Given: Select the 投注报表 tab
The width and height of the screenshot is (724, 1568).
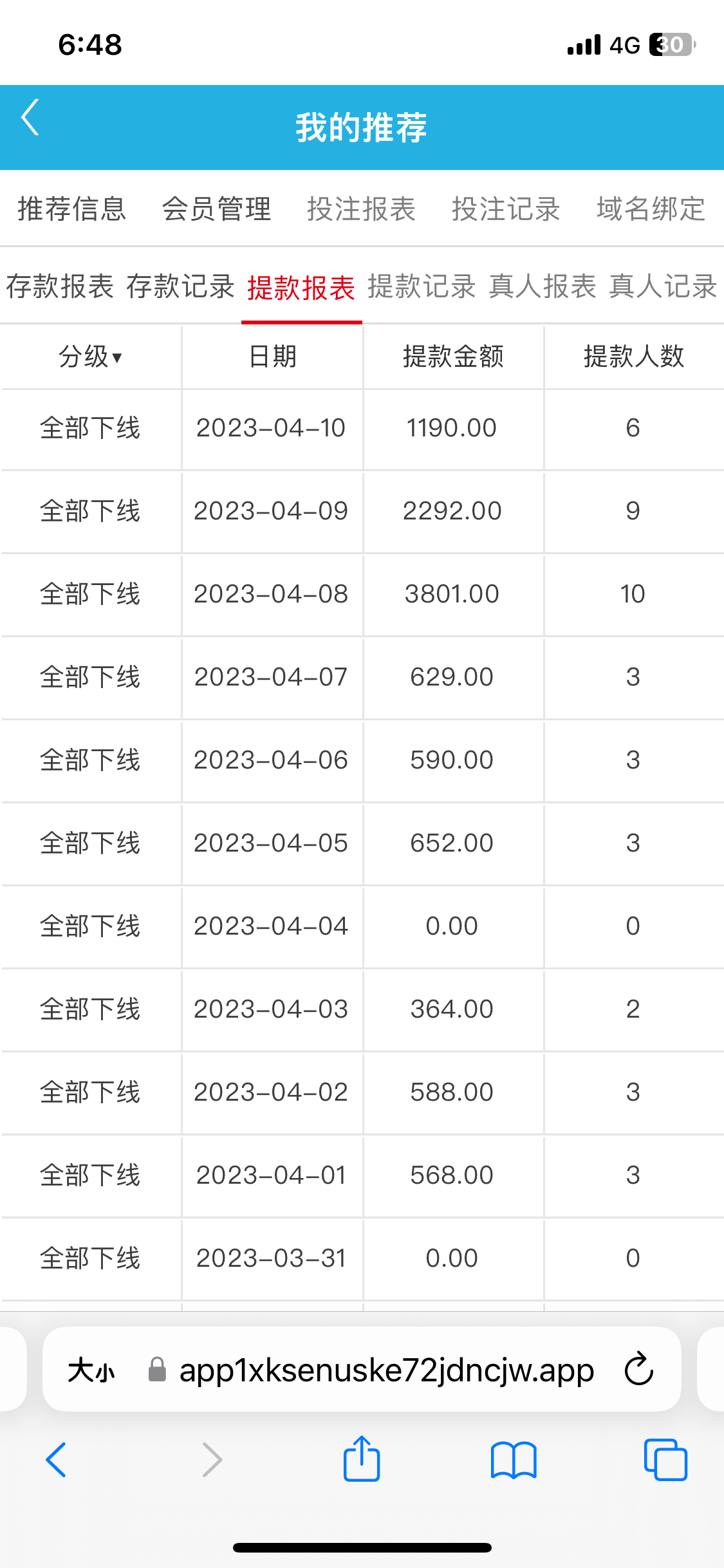Looking at the screenshot, I should (361, 209).
